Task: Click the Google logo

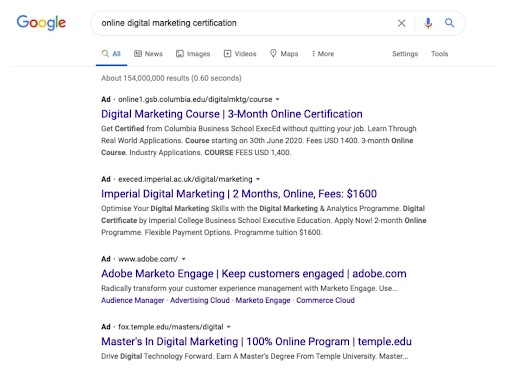Action: click(x=41, y=23)
